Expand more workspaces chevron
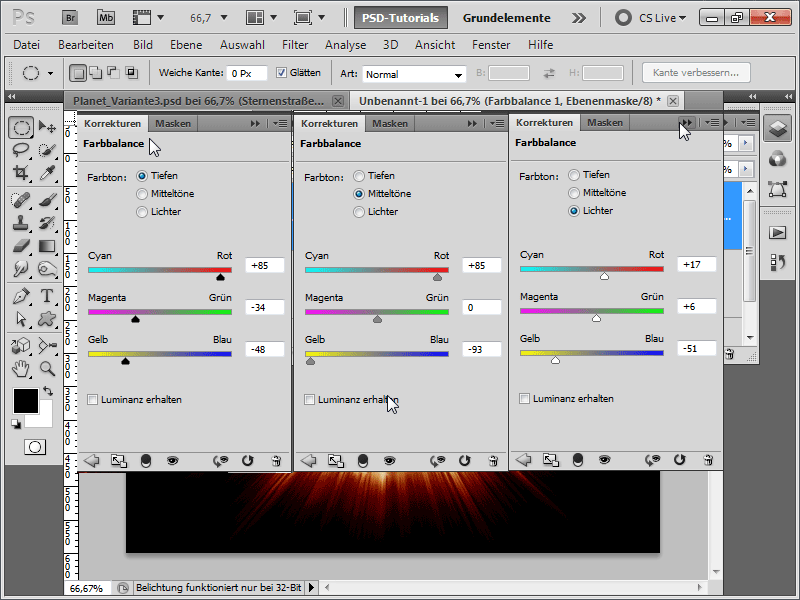Image resolution: width=800 pixels, height=600 pixels. pos(579,18)
